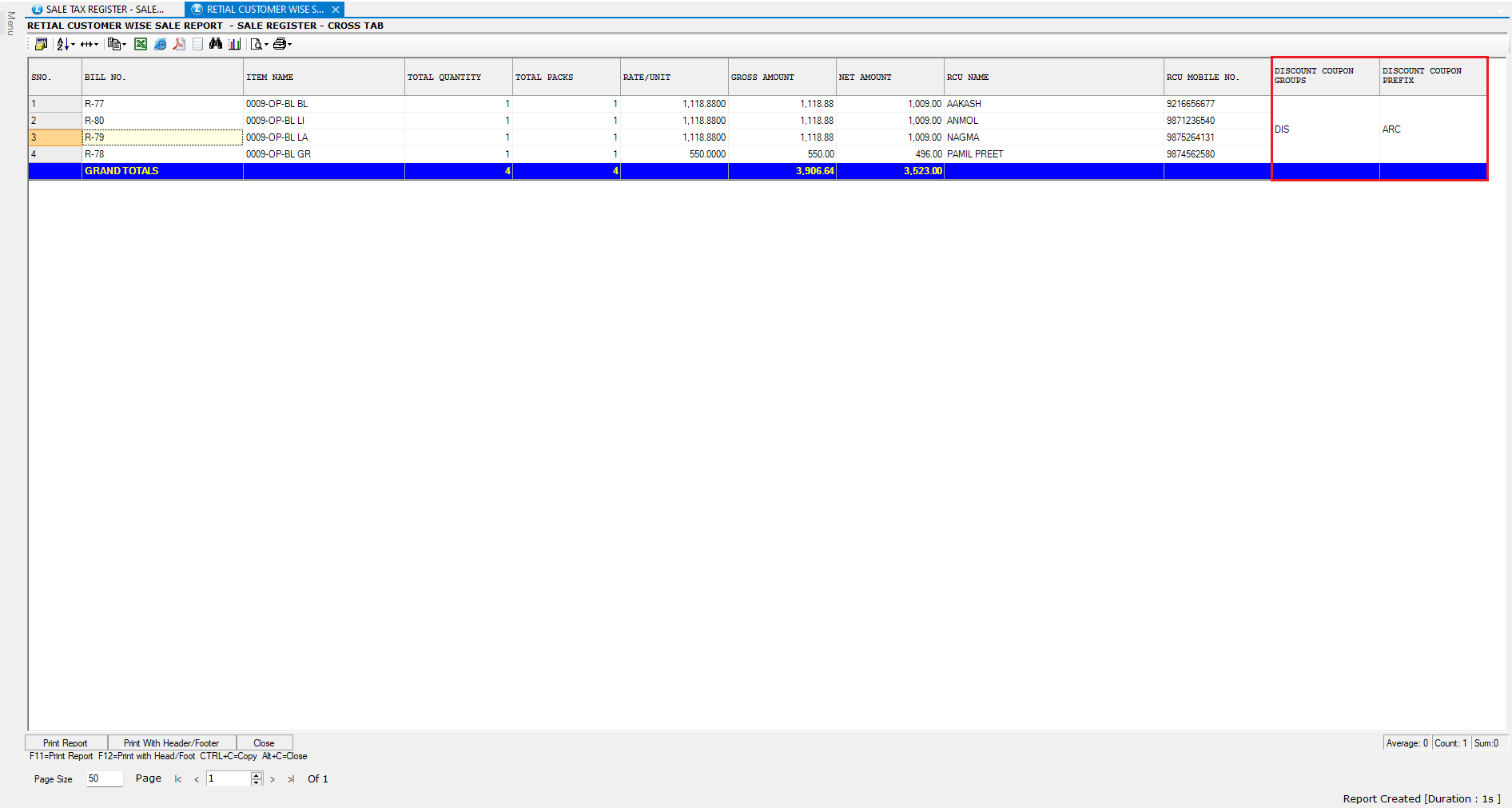Click Print With Header/Footer button
This screenshot has width=1512, height=808.
coord(171,742)
